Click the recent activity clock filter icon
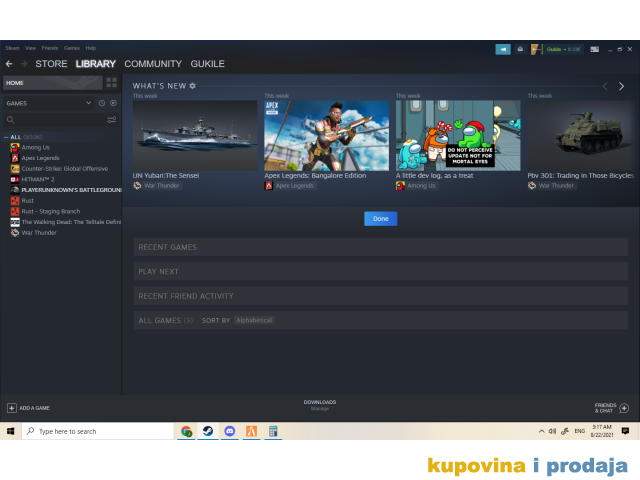 pyautogui.click(x=101, y=103)
